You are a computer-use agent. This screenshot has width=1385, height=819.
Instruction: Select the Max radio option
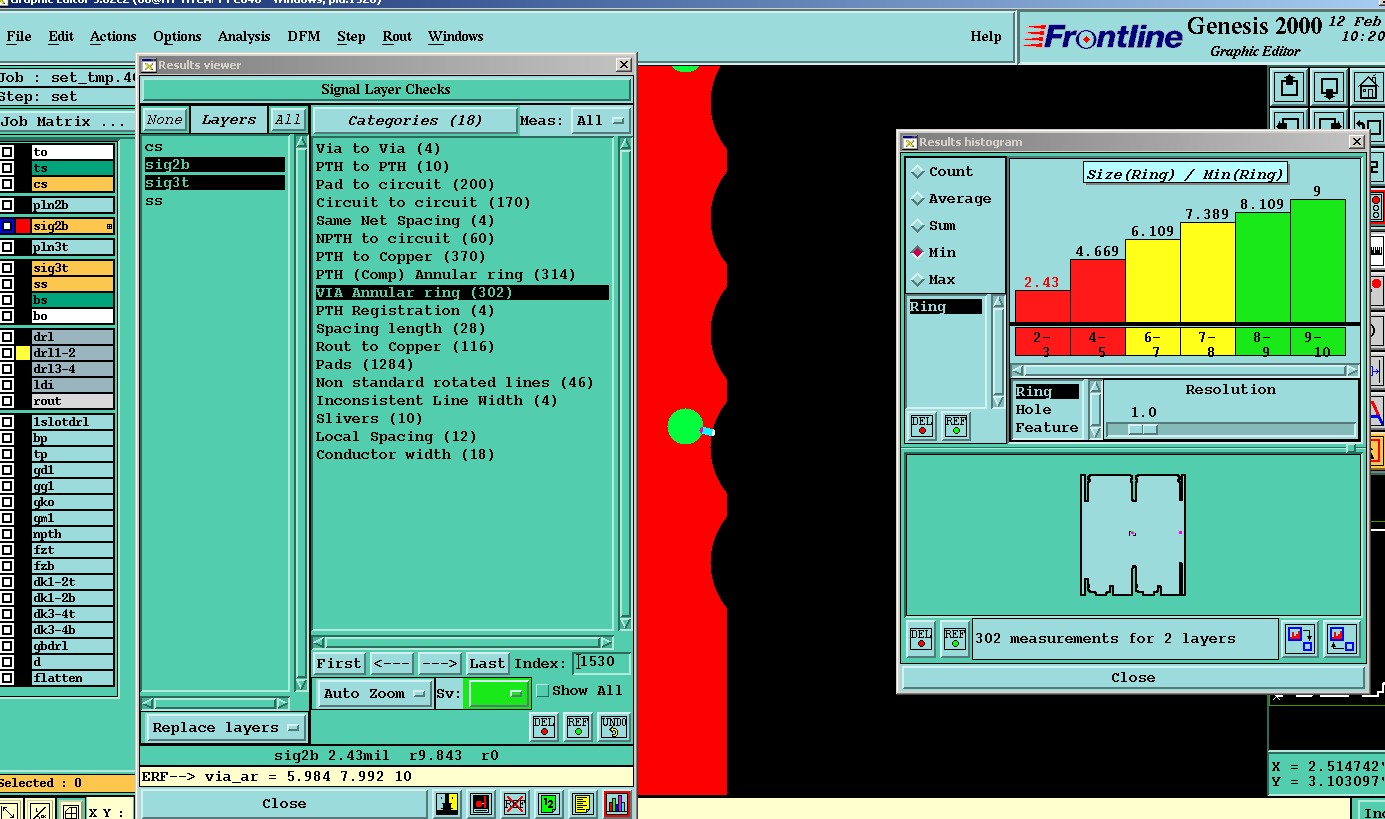coord(917,280)
